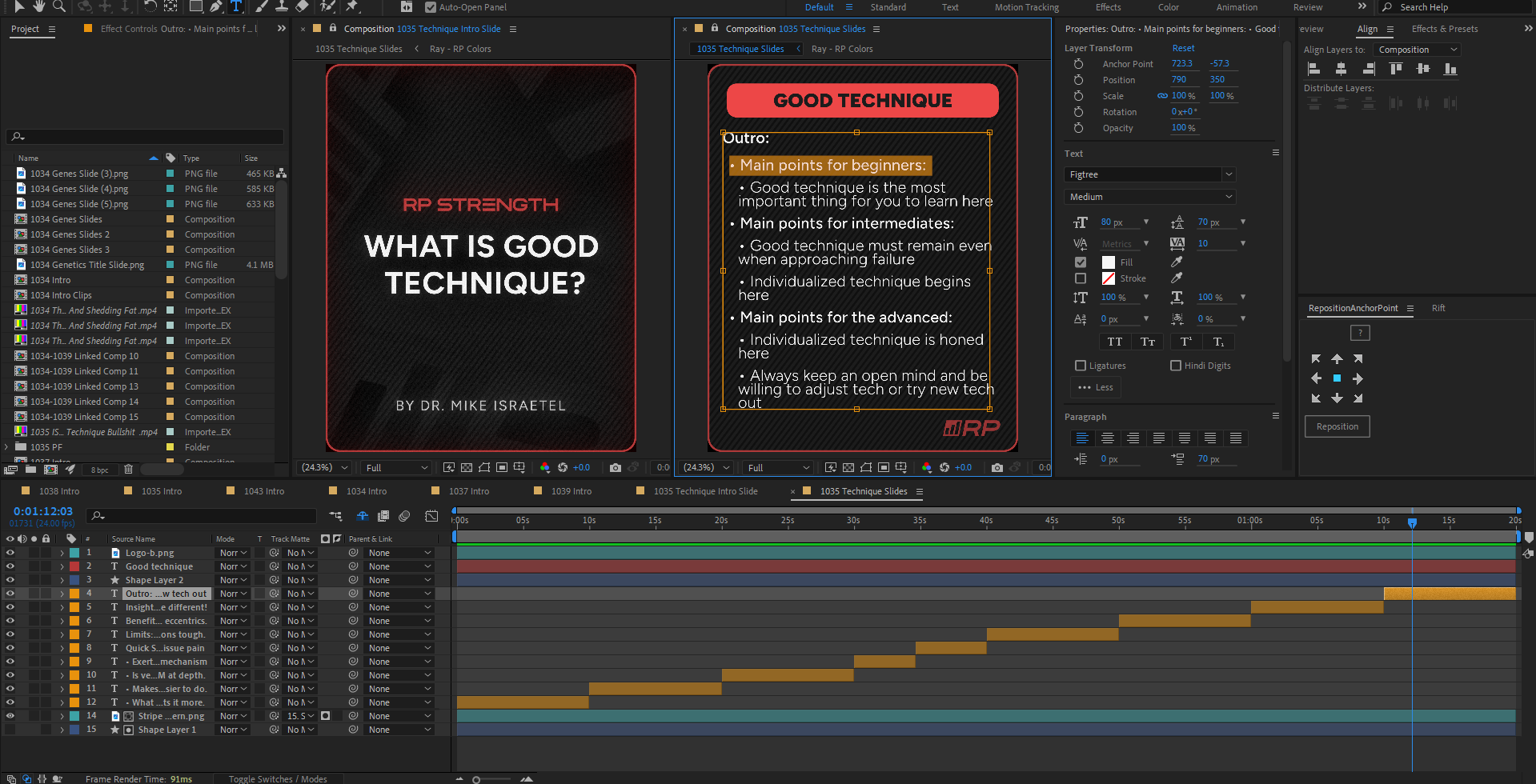Switch to Motion Tracking workspace
This screenshot has width=1536, height=784.
[x=1026, y=7]
